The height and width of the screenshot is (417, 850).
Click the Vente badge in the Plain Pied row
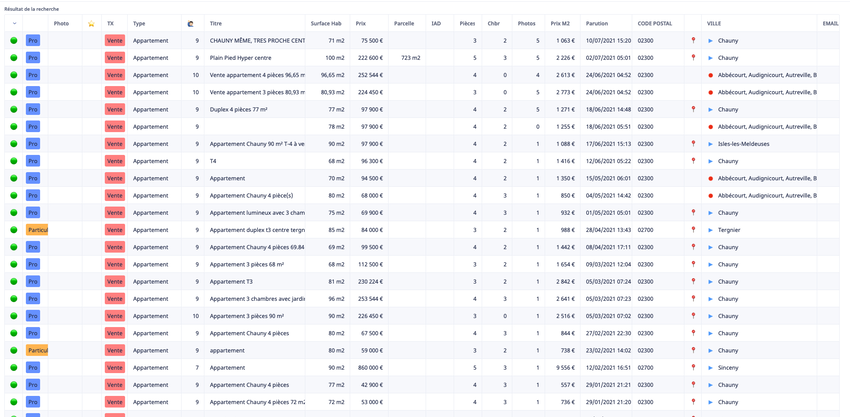115,58
